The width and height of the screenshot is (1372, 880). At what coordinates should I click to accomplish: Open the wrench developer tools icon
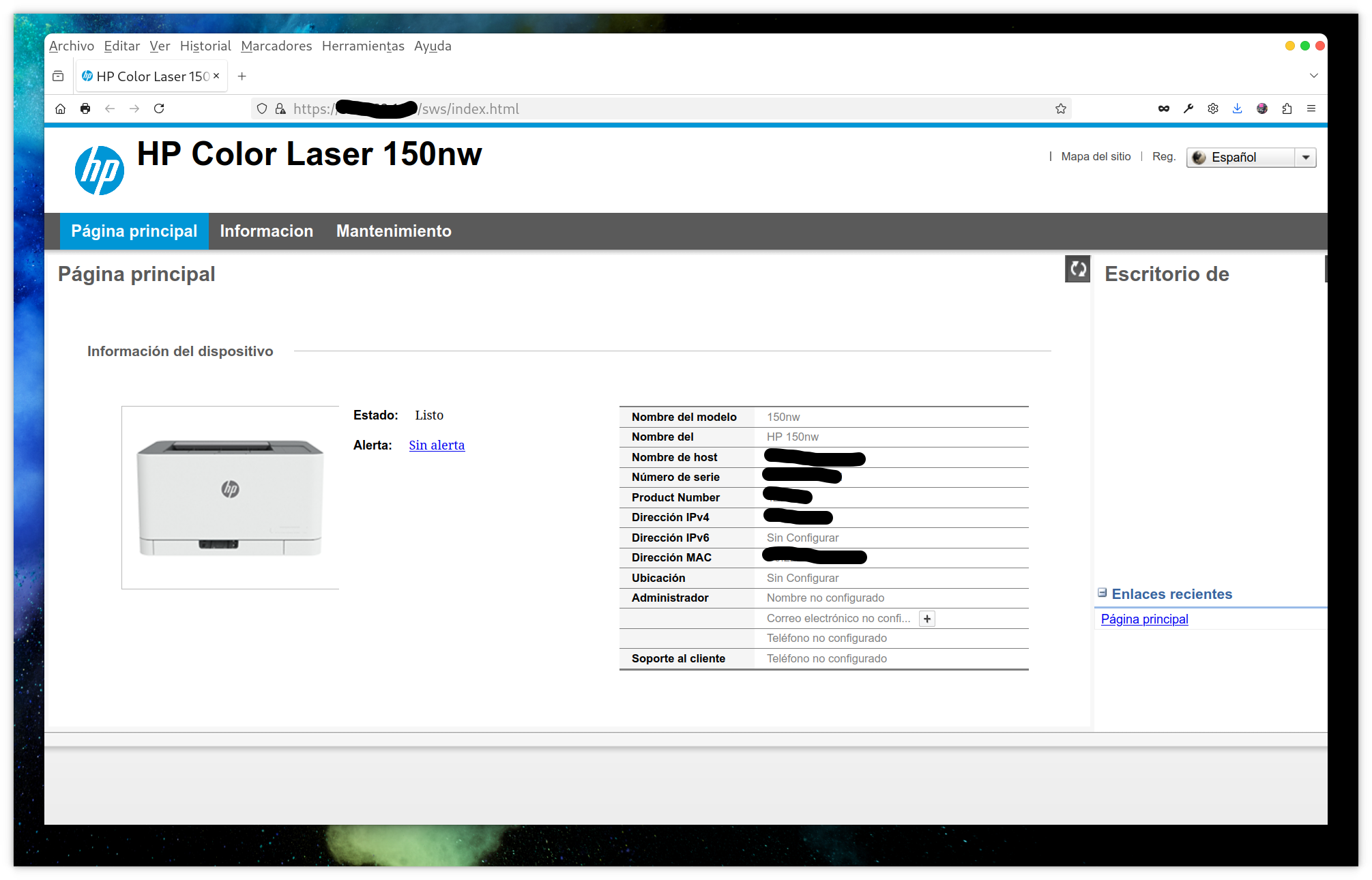(1188, 108)
